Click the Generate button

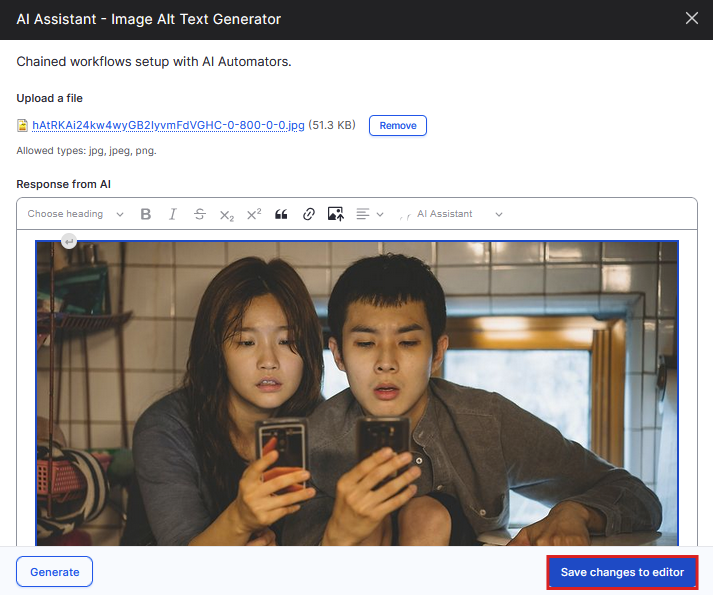coord(55,572)
